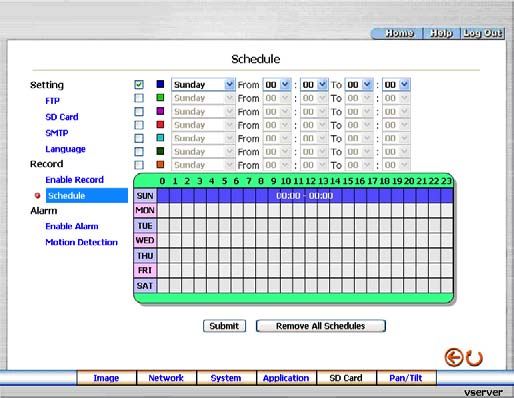Viewport: 514px width, 398px height.
Task: Open the SD Card bottom tab
Action: [x=346, y=378]
